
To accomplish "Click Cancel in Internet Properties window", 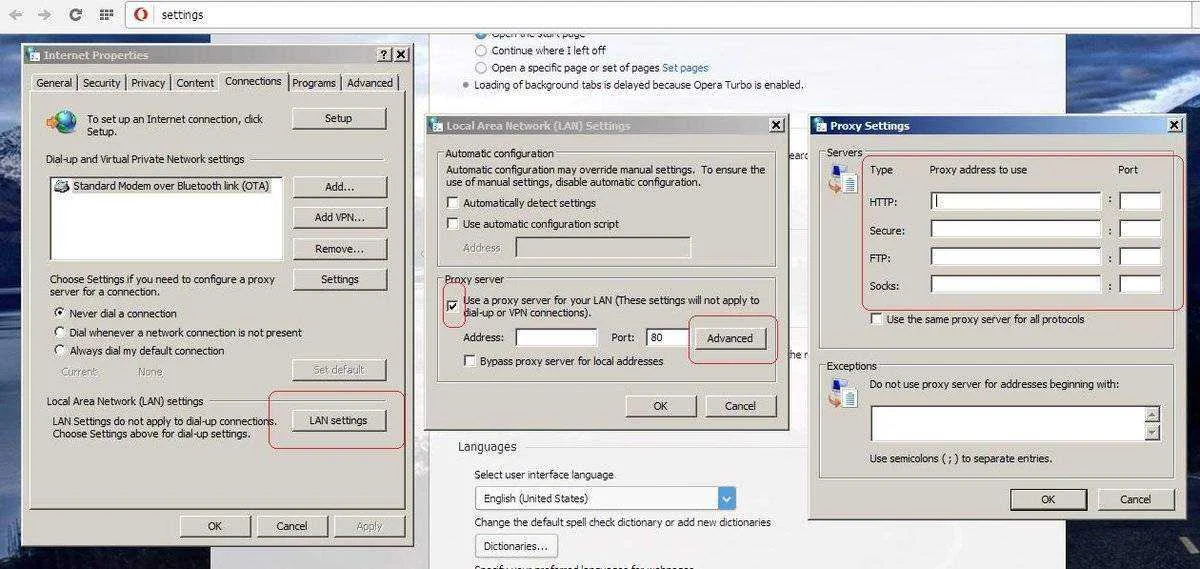I will tap(292, 526).
